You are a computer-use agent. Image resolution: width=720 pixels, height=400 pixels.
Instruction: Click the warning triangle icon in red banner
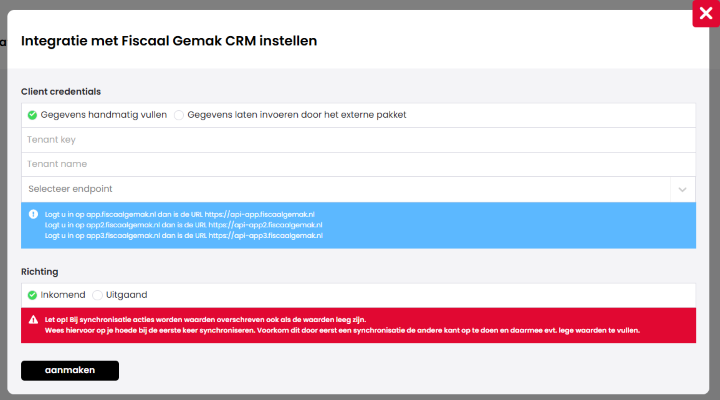click(x=33, y=320)
